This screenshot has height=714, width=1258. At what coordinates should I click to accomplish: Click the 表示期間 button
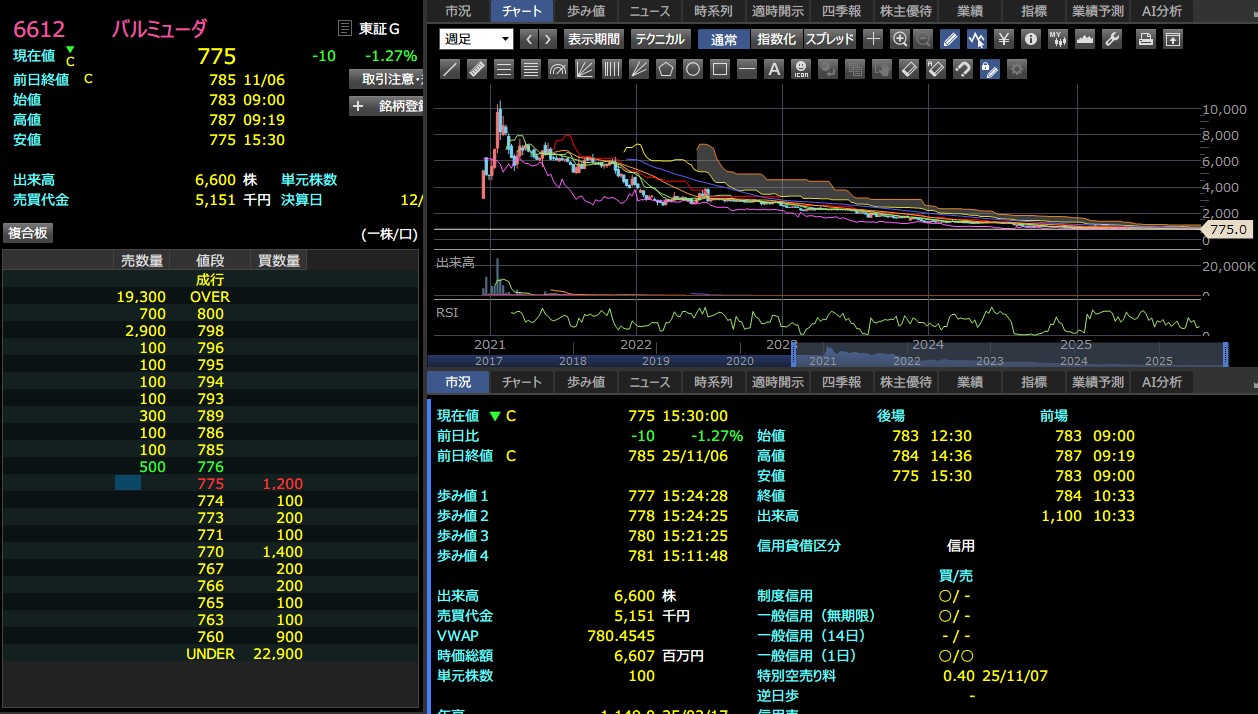(x=593, y=39)
